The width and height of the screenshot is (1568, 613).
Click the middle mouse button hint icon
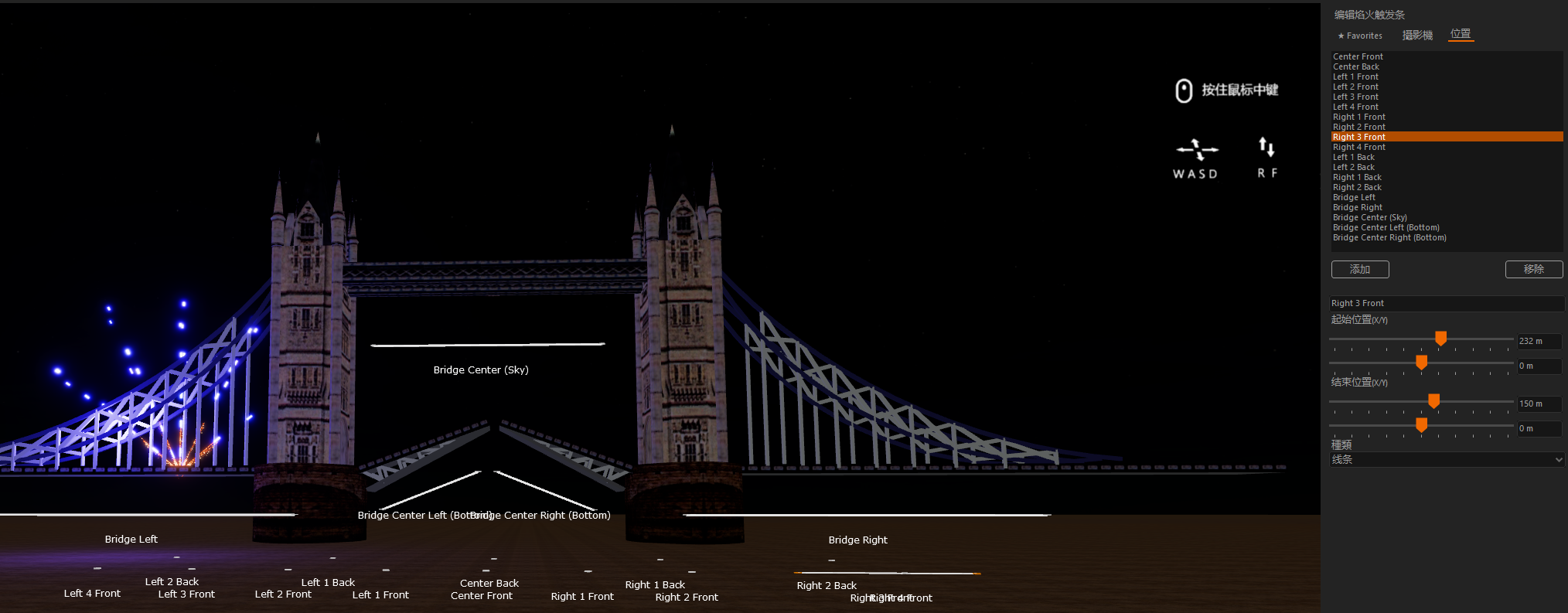(1183, 90)
